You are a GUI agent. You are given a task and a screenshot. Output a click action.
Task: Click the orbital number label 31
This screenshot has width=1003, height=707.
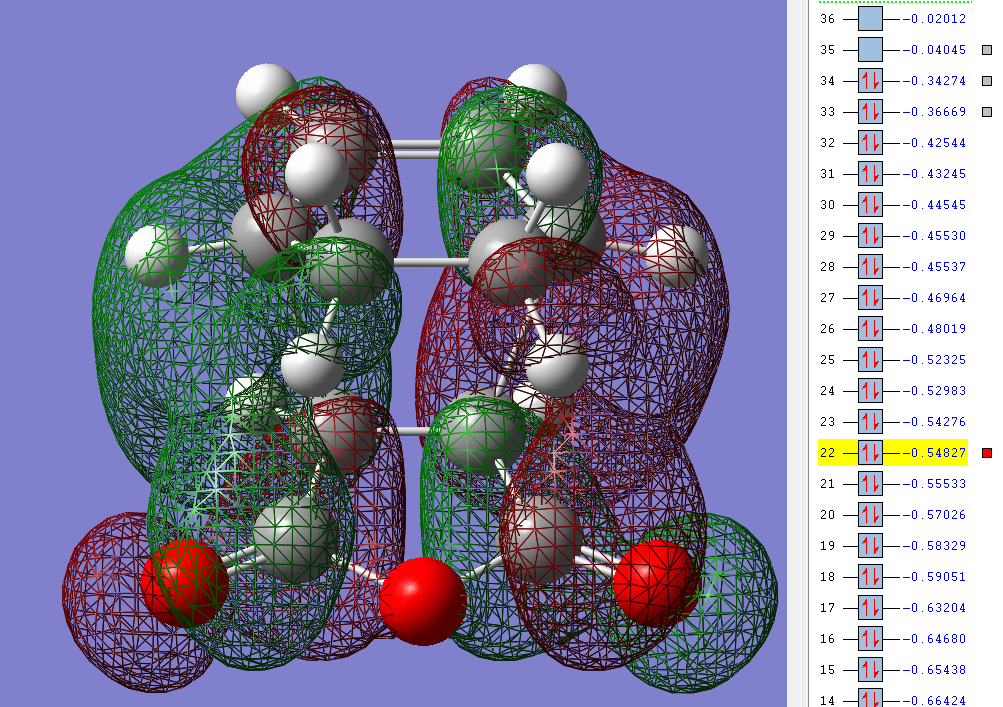pyautogui.click(x=828, y=174)
